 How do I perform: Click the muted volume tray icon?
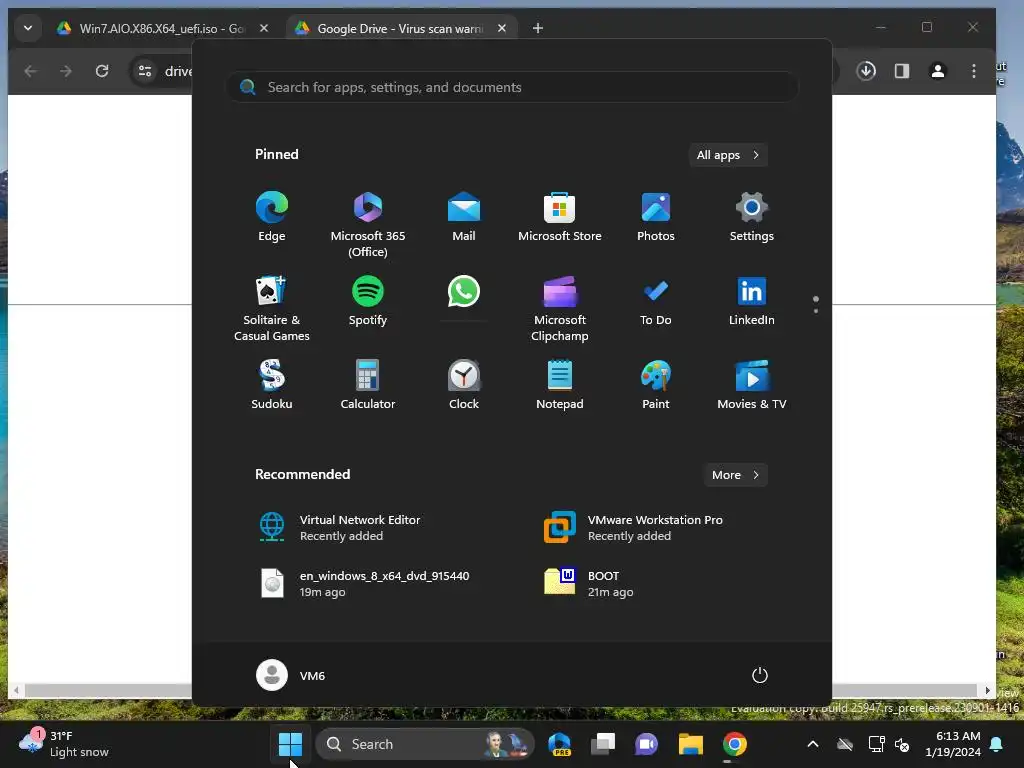tap(902, 744)
